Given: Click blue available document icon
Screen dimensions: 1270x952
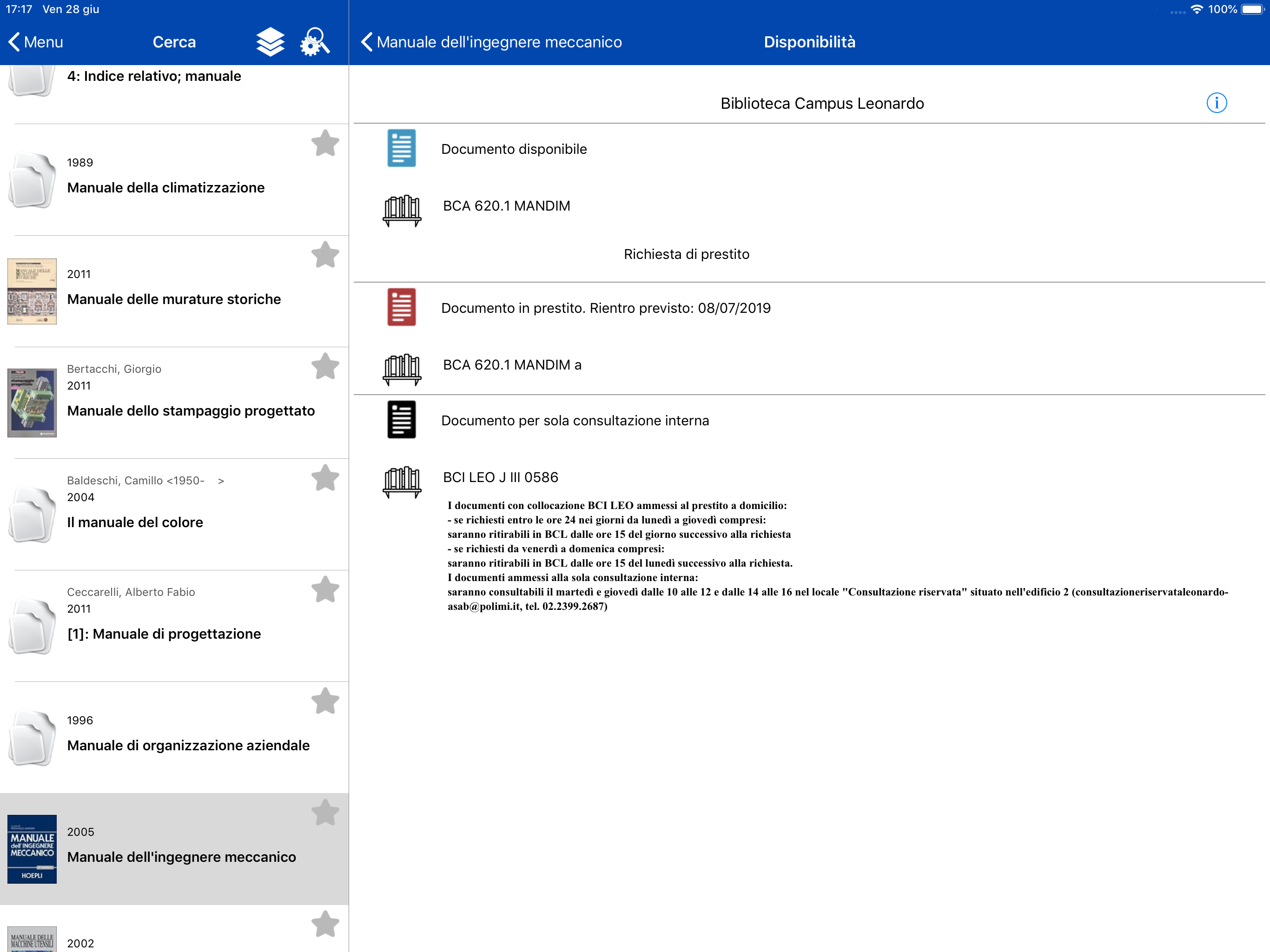Looking at the screenshot, I should tap(401, 148).
